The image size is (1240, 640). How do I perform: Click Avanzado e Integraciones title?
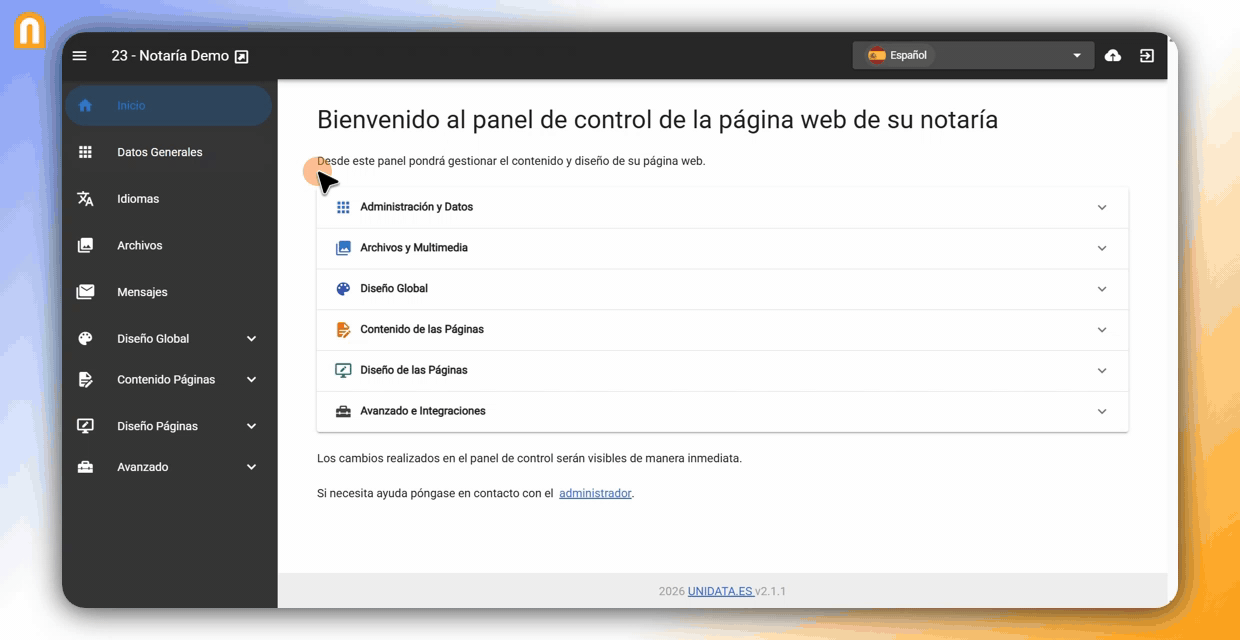click(x=423, y=411)
